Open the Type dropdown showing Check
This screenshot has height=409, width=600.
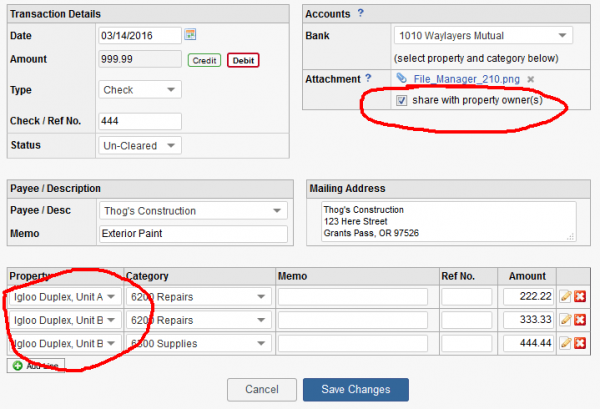(141, 90)
